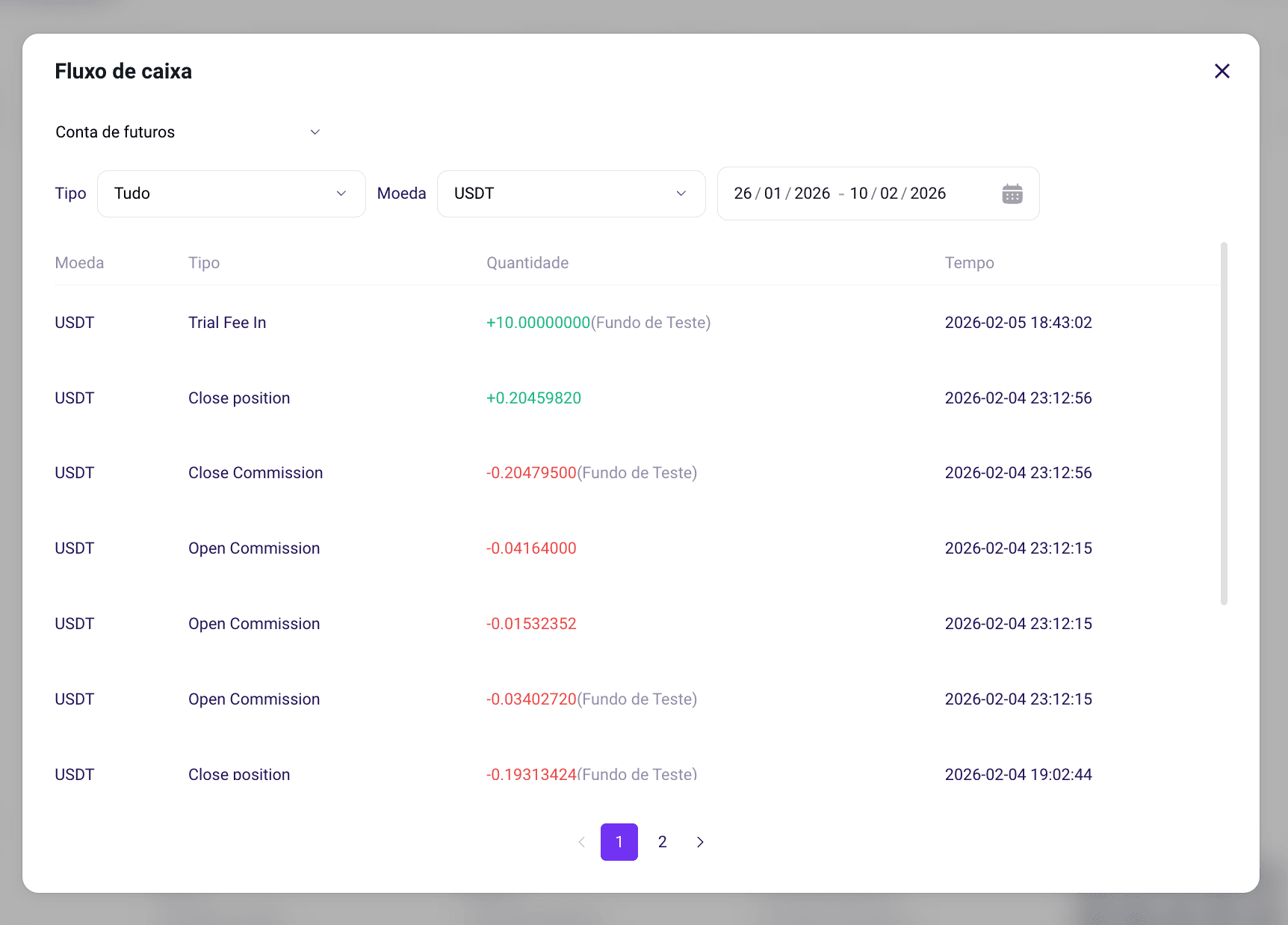1288x925 pixels.
Task: Select page 1 in pagination
Action: (619, 842)
